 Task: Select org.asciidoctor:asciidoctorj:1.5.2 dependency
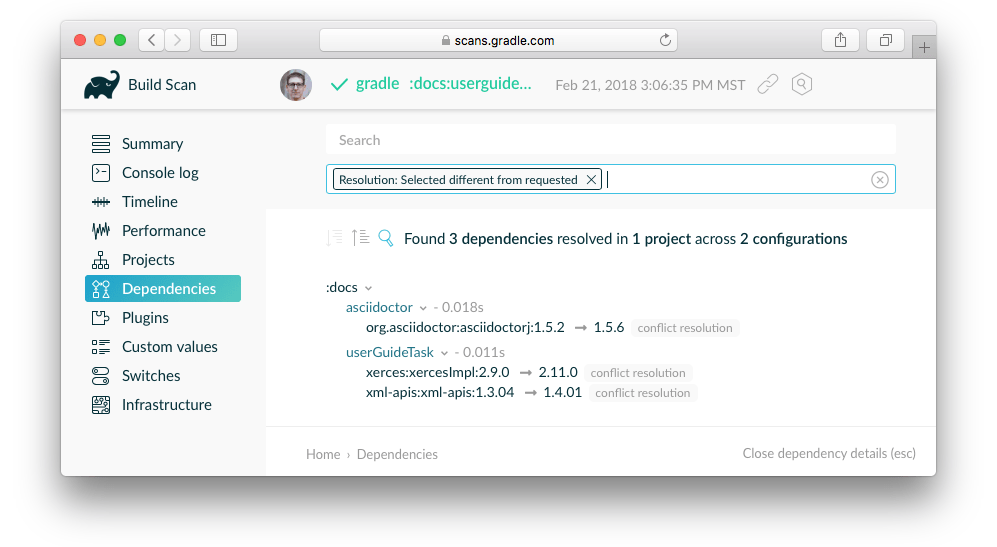tap(465, 328)
